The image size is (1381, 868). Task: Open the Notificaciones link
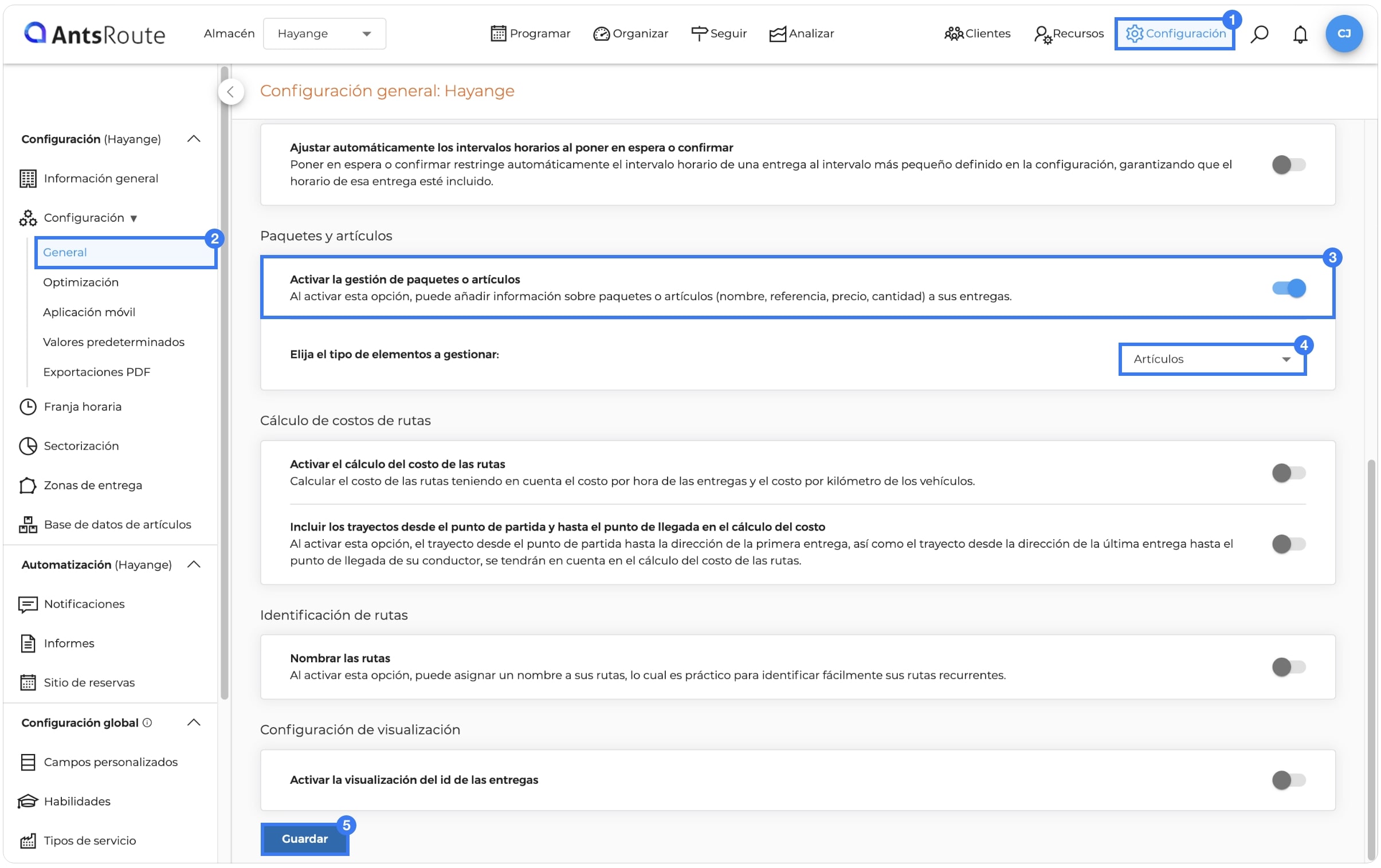(84, 604)
